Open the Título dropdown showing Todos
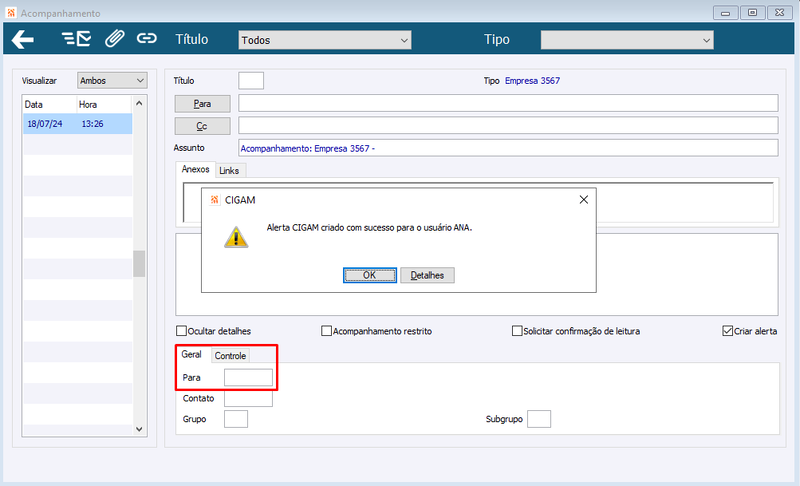This screenshot has width=800, height=486. point(324,40)
